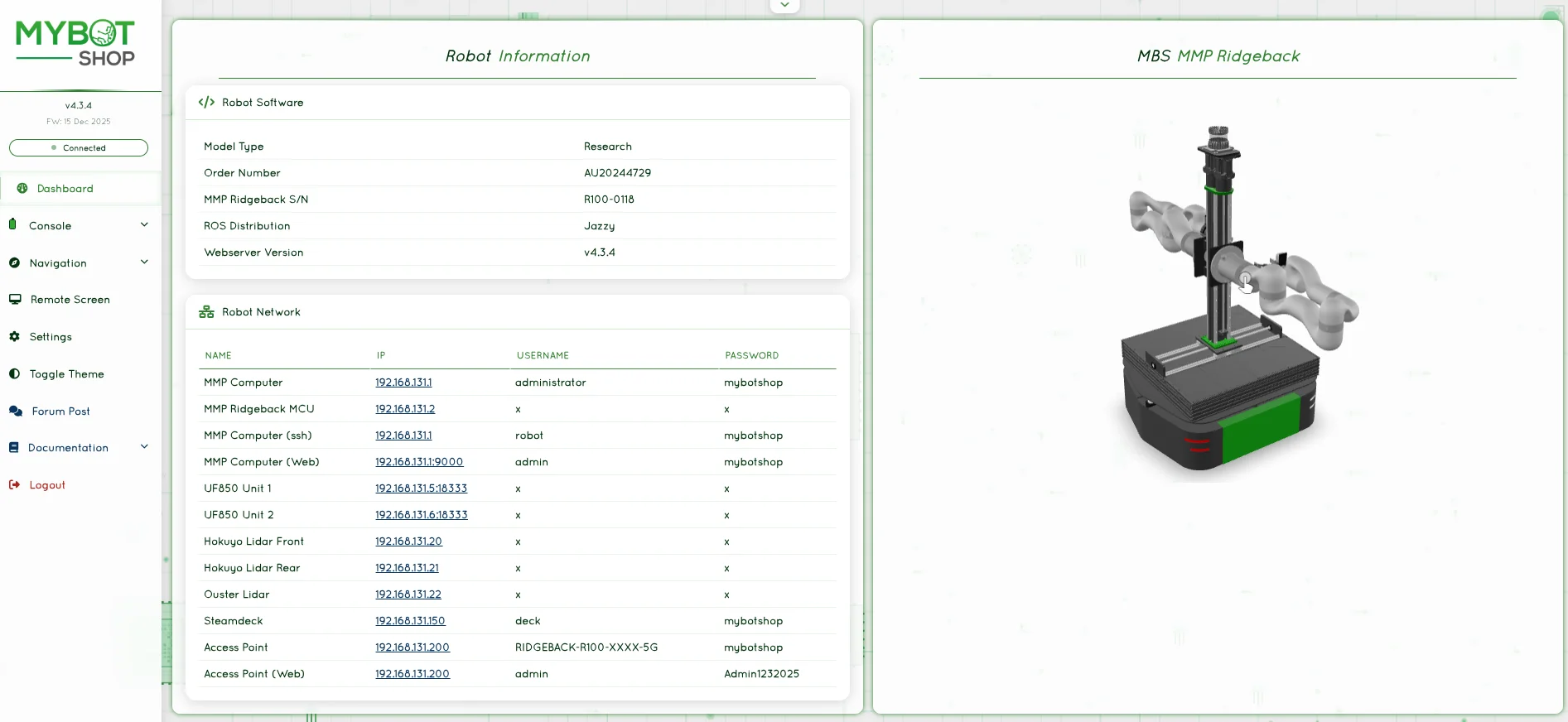Expand the Navigation submenu chevron
Screen dimensions: 1568x722
(x=144, y=262)
